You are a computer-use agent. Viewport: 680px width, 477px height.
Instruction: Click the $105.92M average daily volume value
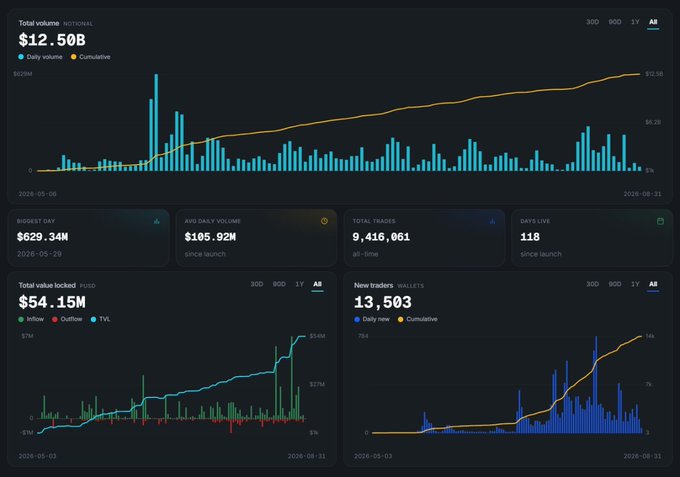pyautogui.click(x=210, y=237)
